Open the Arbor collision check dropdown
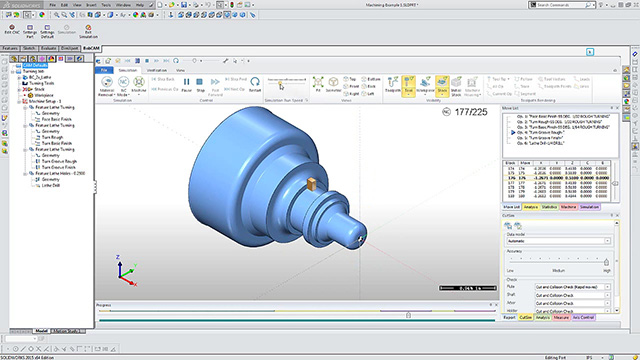Screen dimensions: 640x360 click(573, 303)
